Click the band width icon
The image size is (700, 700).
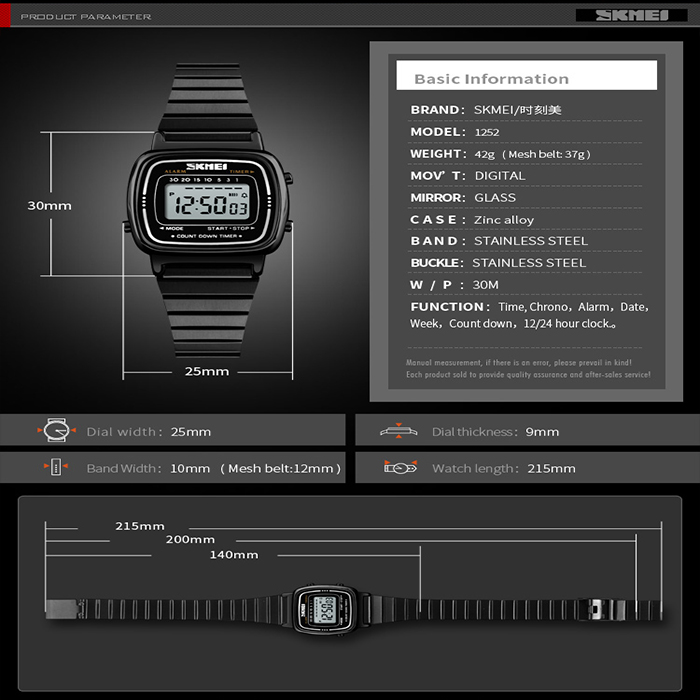tap(56, 467)
